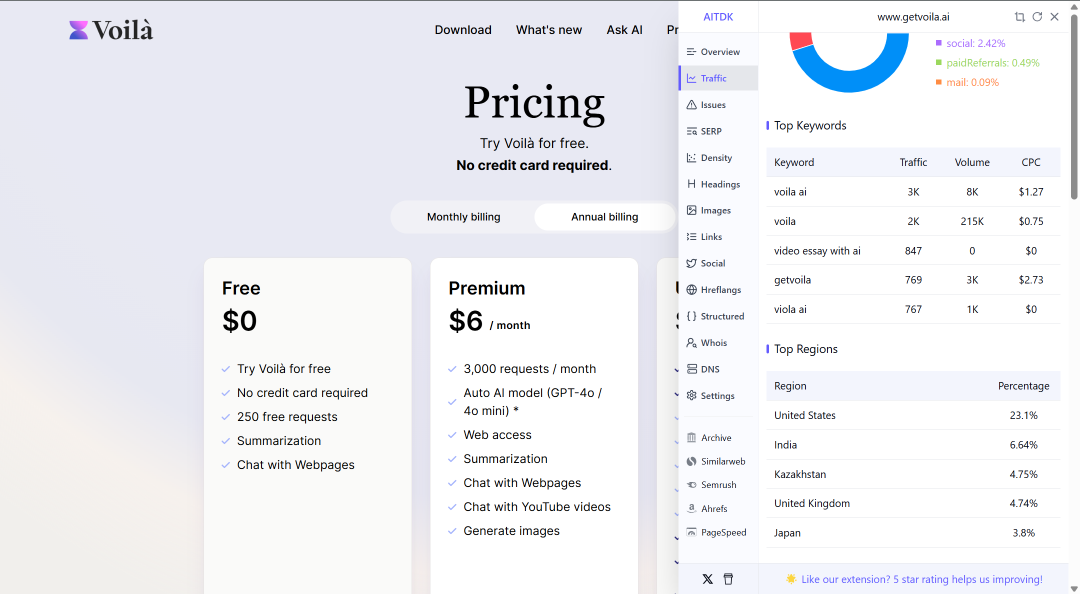Click the Similarweb icon
The image size is (1080, 594).
point(692,461)
